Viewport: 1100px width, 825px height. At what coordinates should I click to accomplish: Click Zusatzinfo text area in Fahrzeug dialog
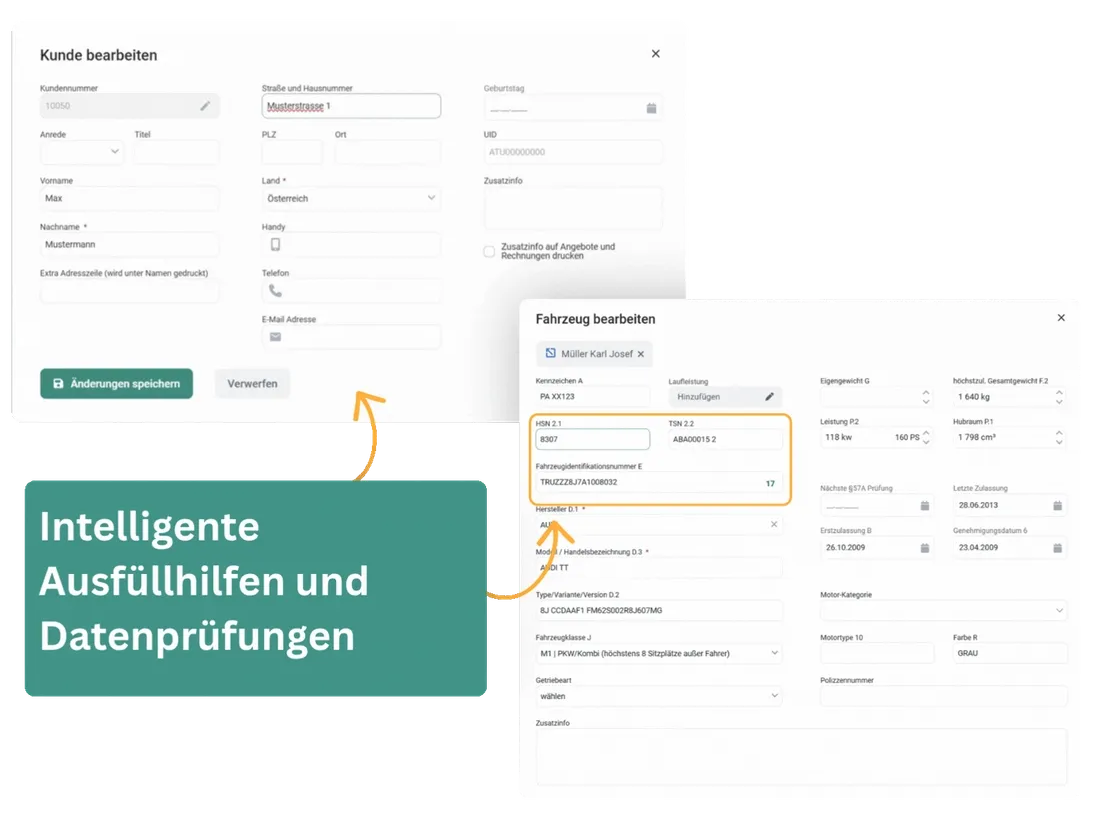pyautogui.click(x=801, y=756)
